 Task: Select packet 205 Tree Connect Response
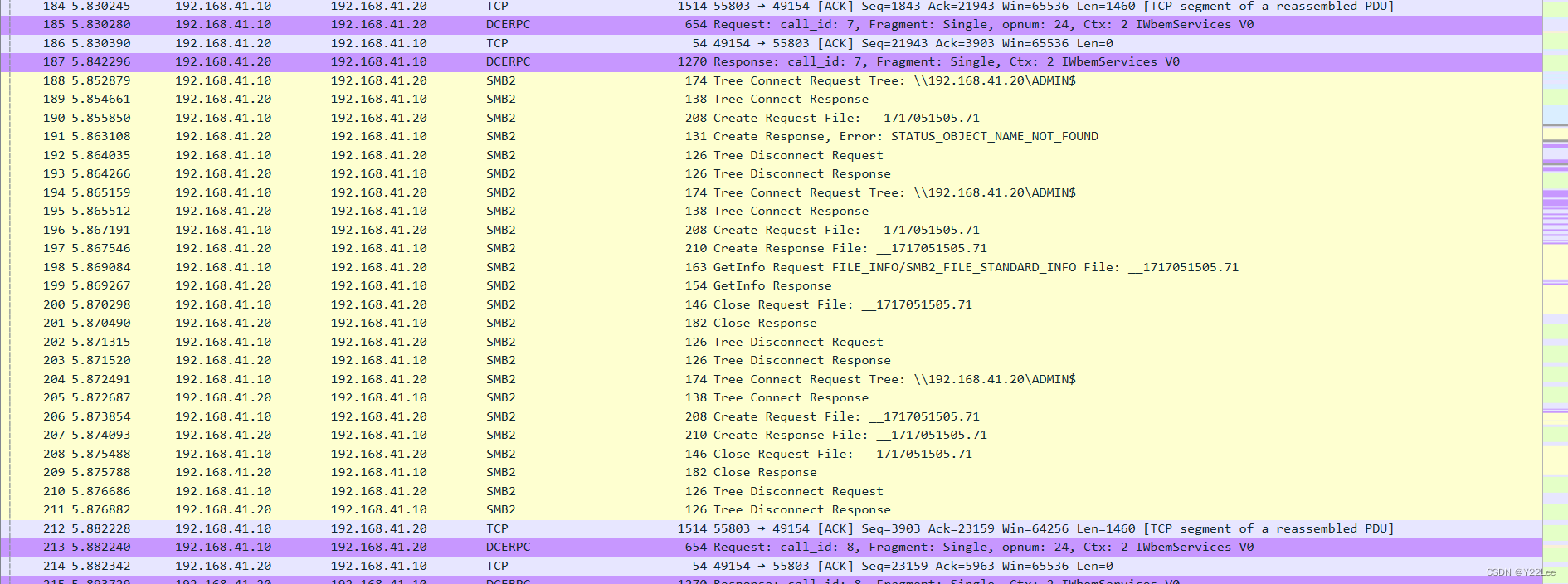coord(772,398)
